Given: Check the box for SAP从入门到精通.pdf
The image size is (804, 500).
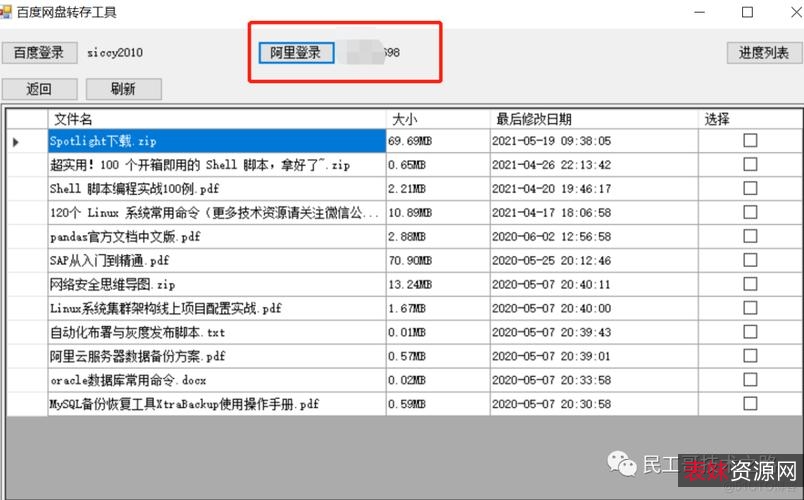Looking at the screenshot, I should pyautogui.click(x=750, y=260).
